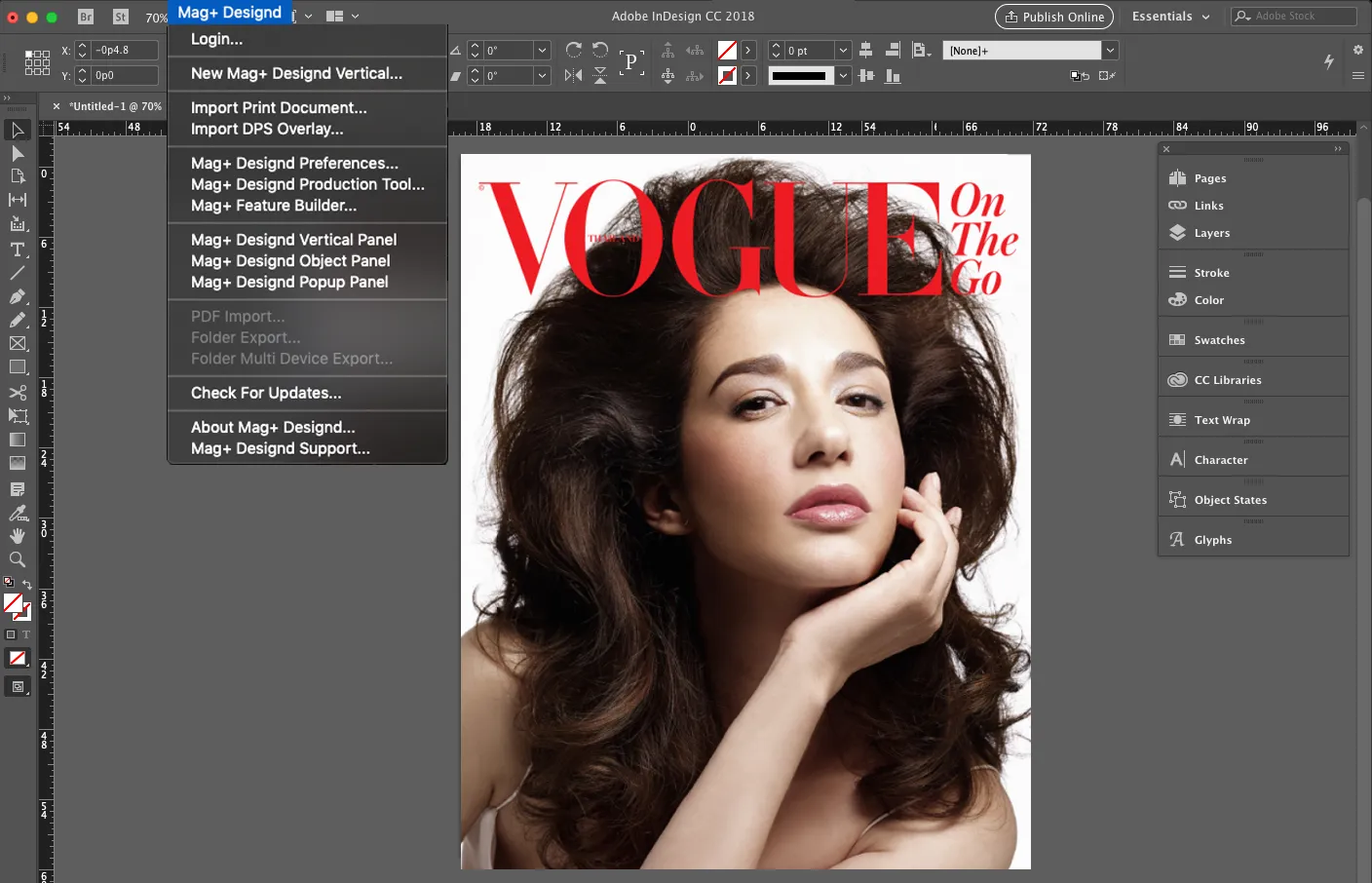
Task: Open stroke type dropdown
Action: tap(844, 75)
